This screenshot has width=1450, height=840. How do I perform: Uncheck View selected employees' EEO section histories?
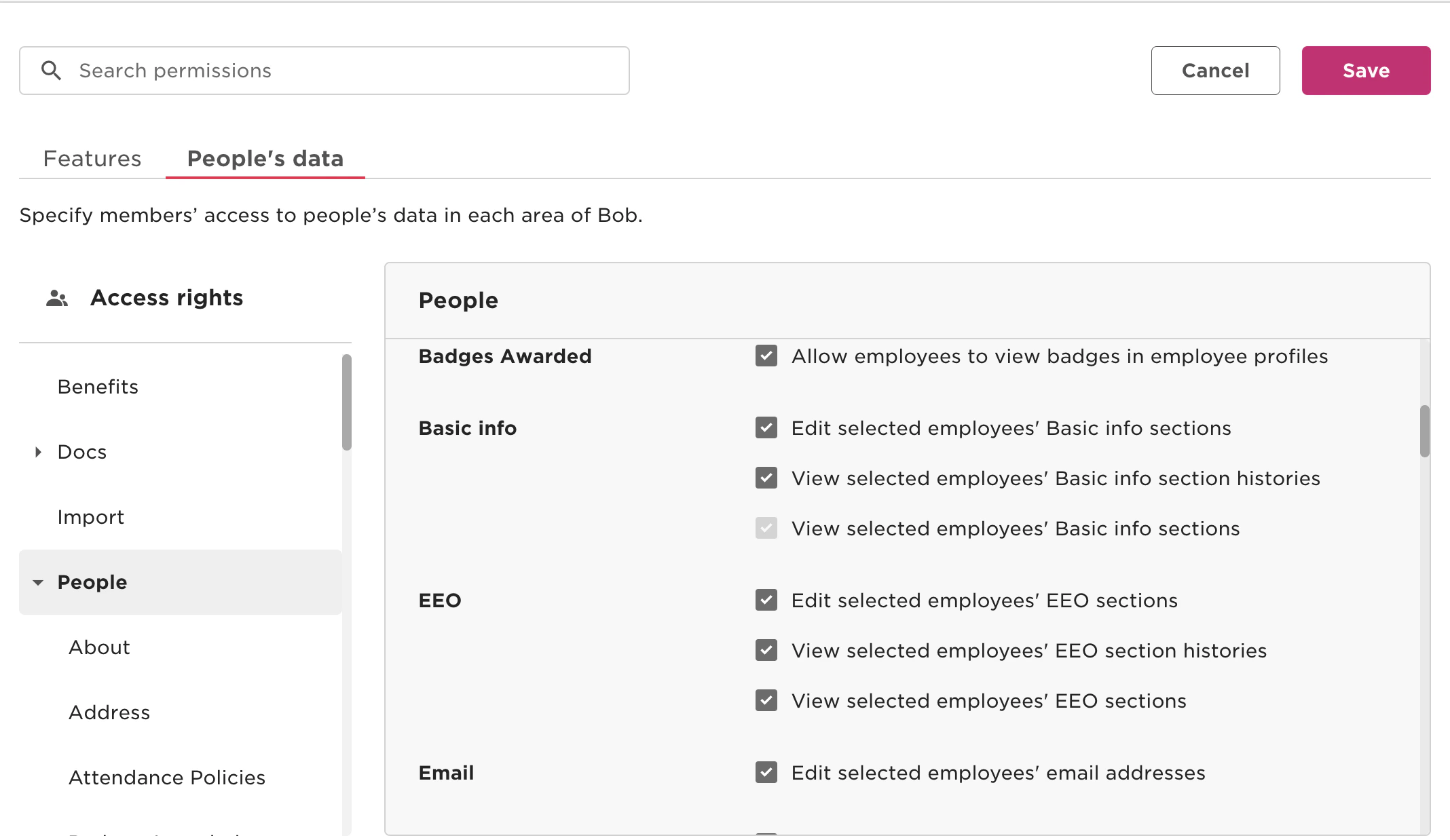click(x=766, y=651)
